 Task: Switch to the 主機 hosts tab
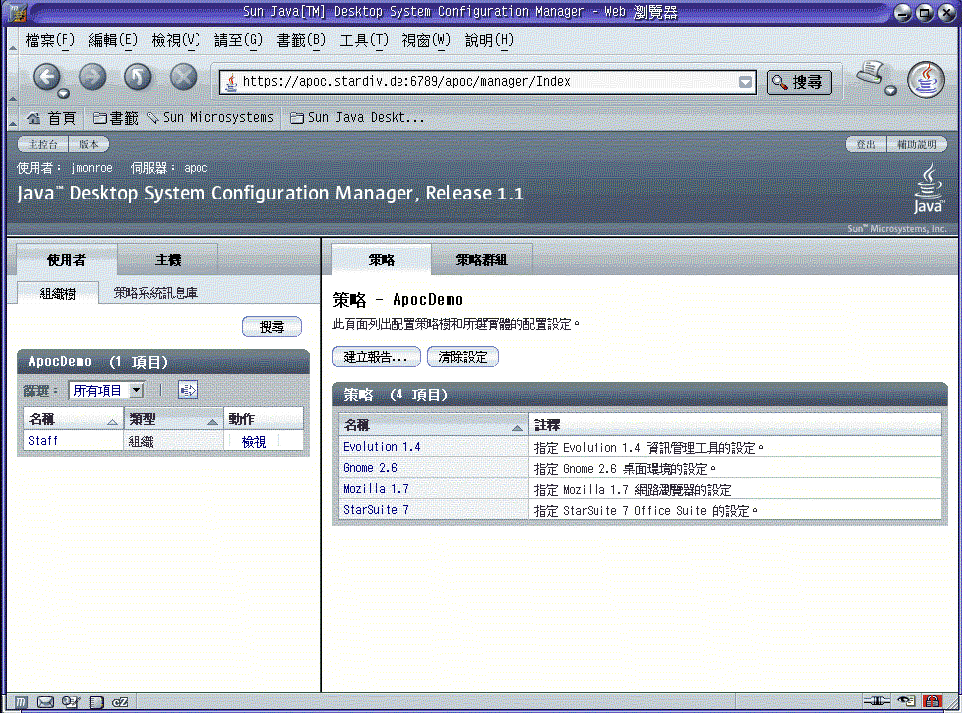[168, 260]
